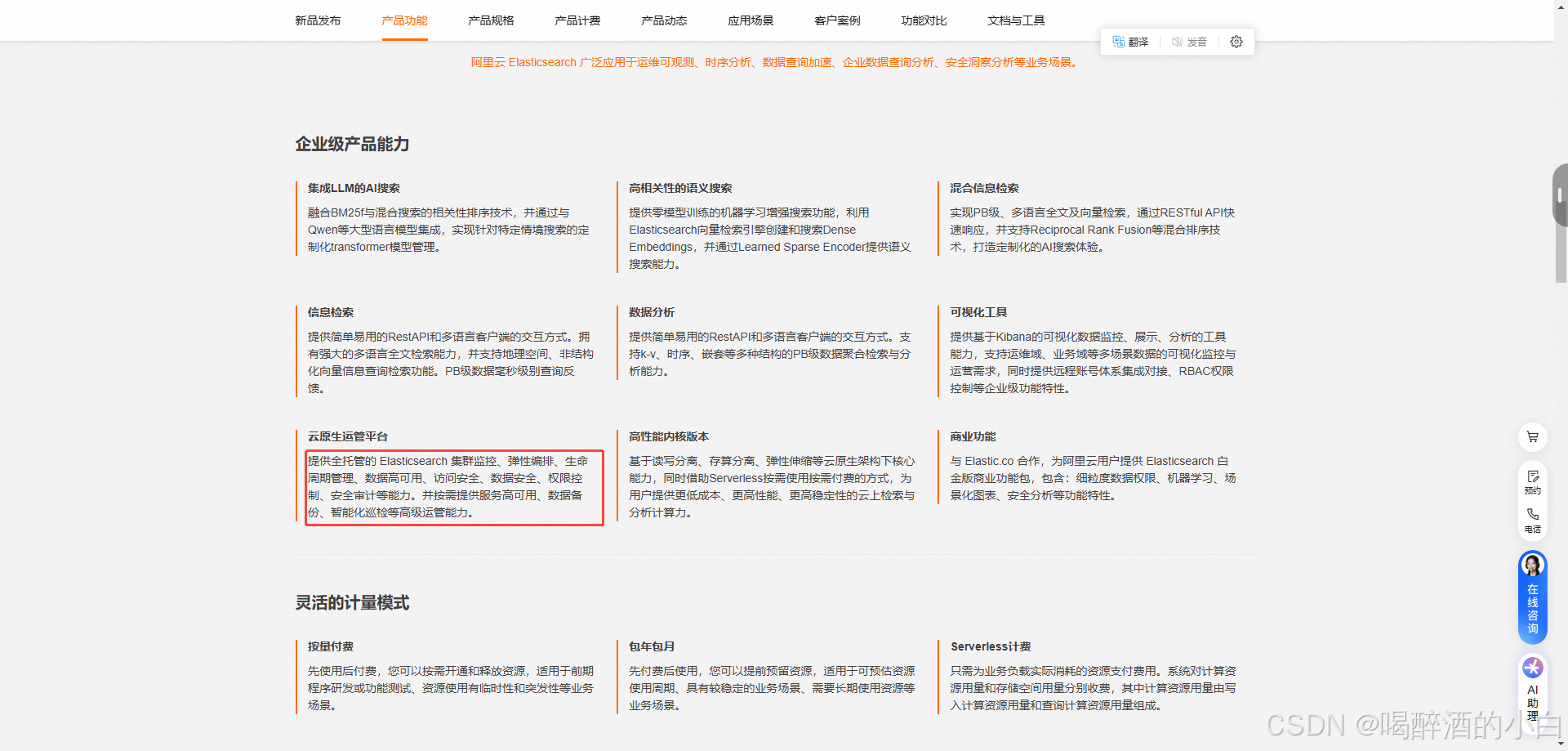Open the shopping cart icon
This screenshot has width=1568, height=751.
(x=1533, y=437)
